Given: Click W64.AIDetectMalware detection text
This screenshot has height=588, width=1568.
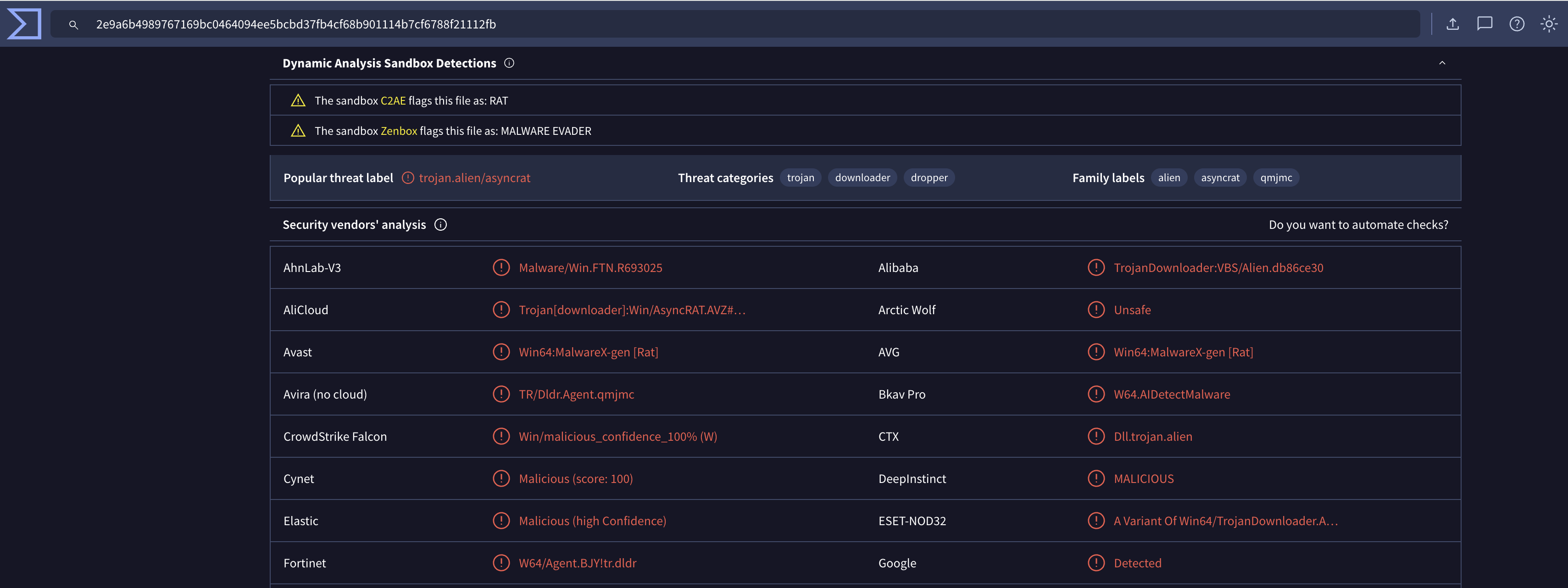Looking at the screenshot, I should pyautogui.click(x=1172, y=394).
